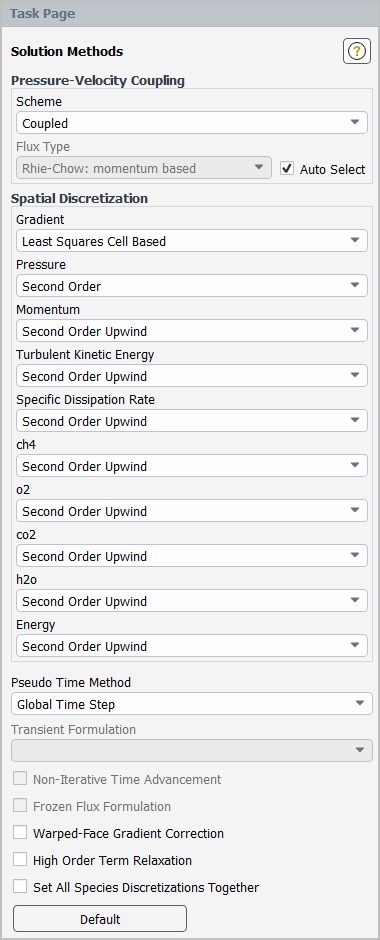Open the Specific Dissipation Rate dropdown
The height and width of the screenshot is (940, 380).
tap(192, 421)
